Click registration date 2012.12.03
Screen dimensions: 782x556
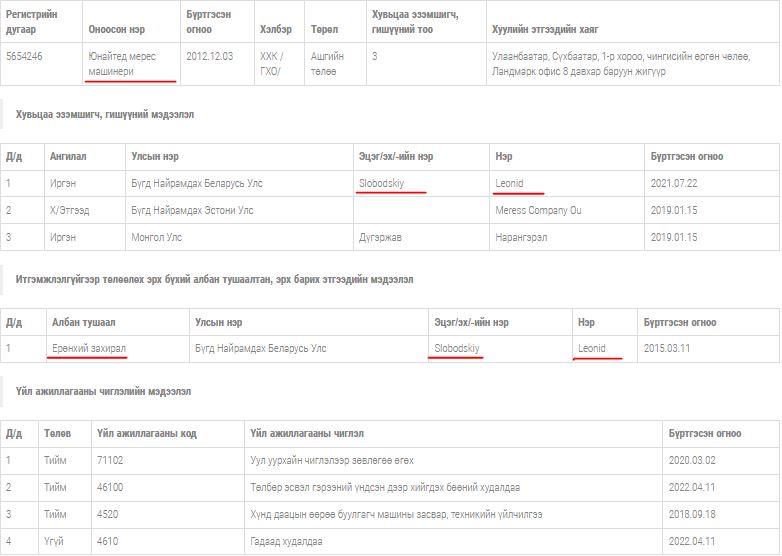coord(209,57)
